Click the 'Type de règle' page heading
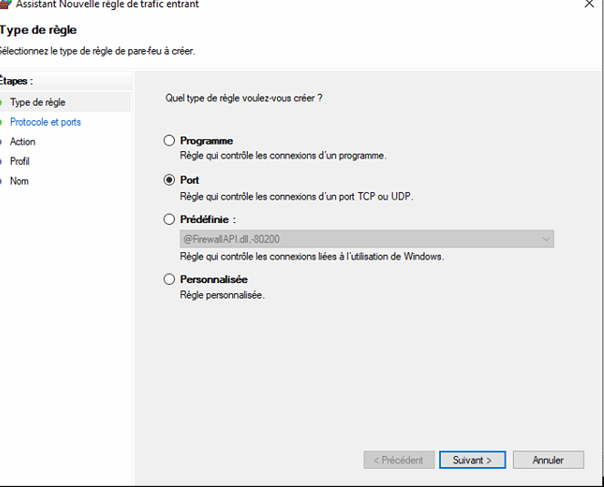This screenshot has width=604, height=487. click(x=38, y=30)
